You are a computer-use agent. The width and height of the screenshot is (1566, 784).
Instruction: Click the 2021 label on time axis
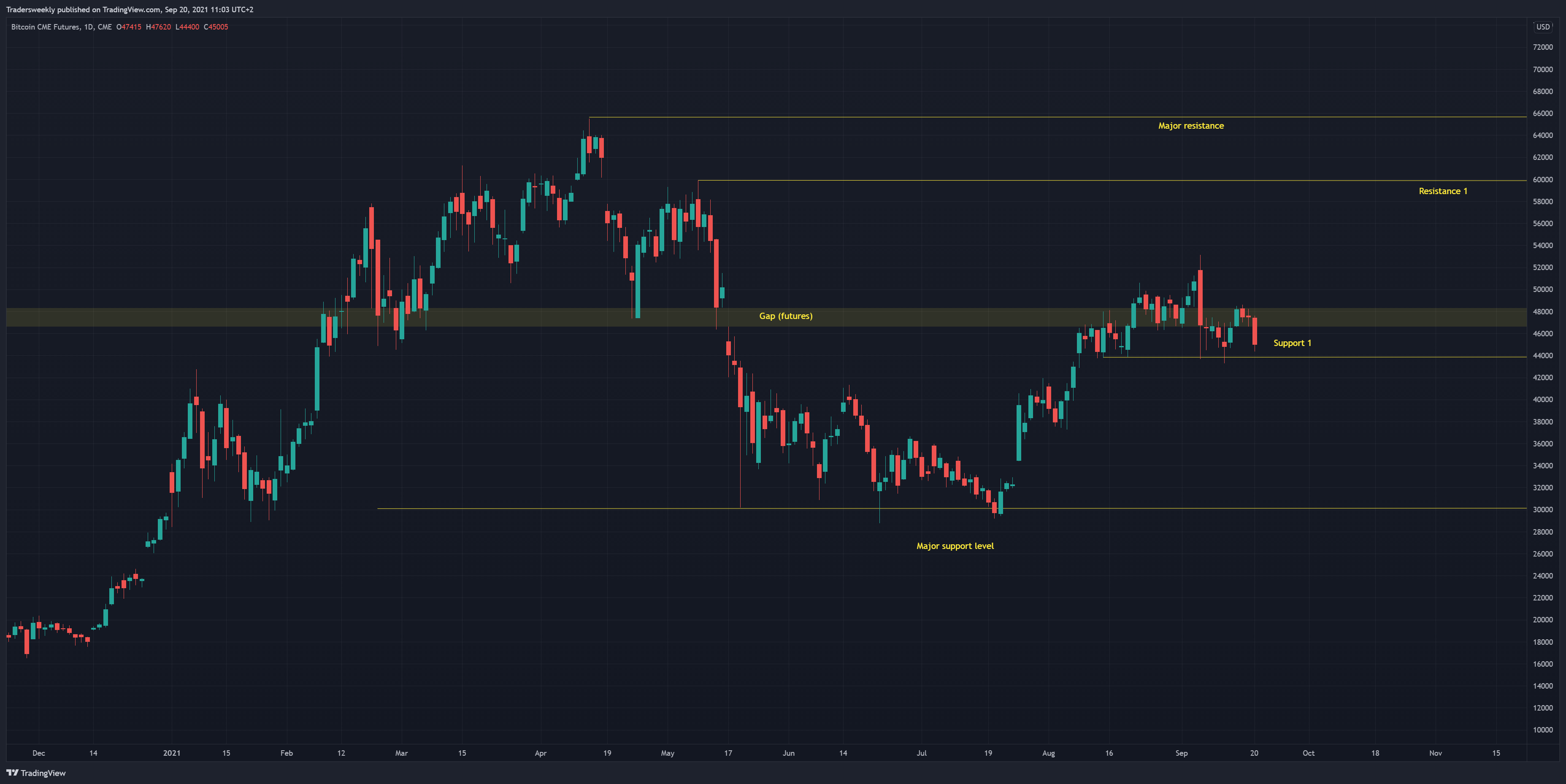click(x=172, y=754)
